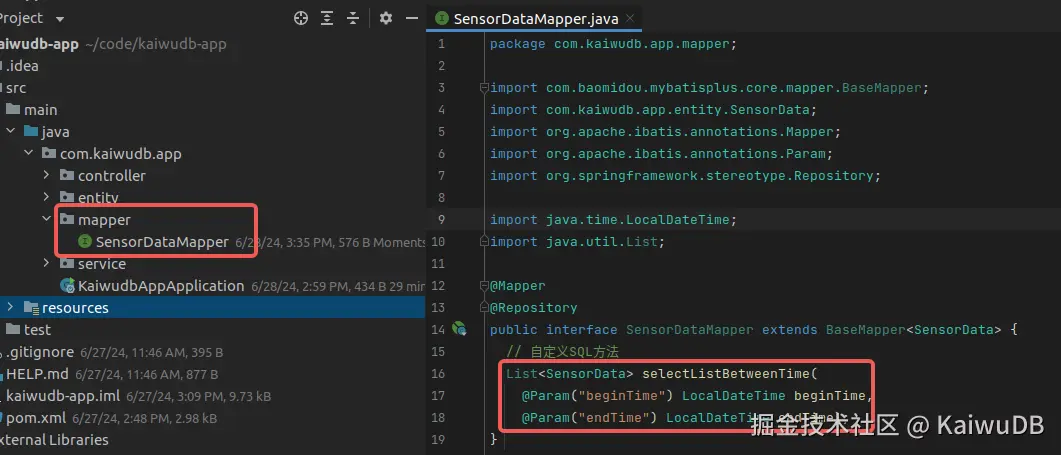Toggle fold marker beside @Mapper annotation
This screenshot has width=1061, height=455.
pyautogui.click(x=483, y=286)
